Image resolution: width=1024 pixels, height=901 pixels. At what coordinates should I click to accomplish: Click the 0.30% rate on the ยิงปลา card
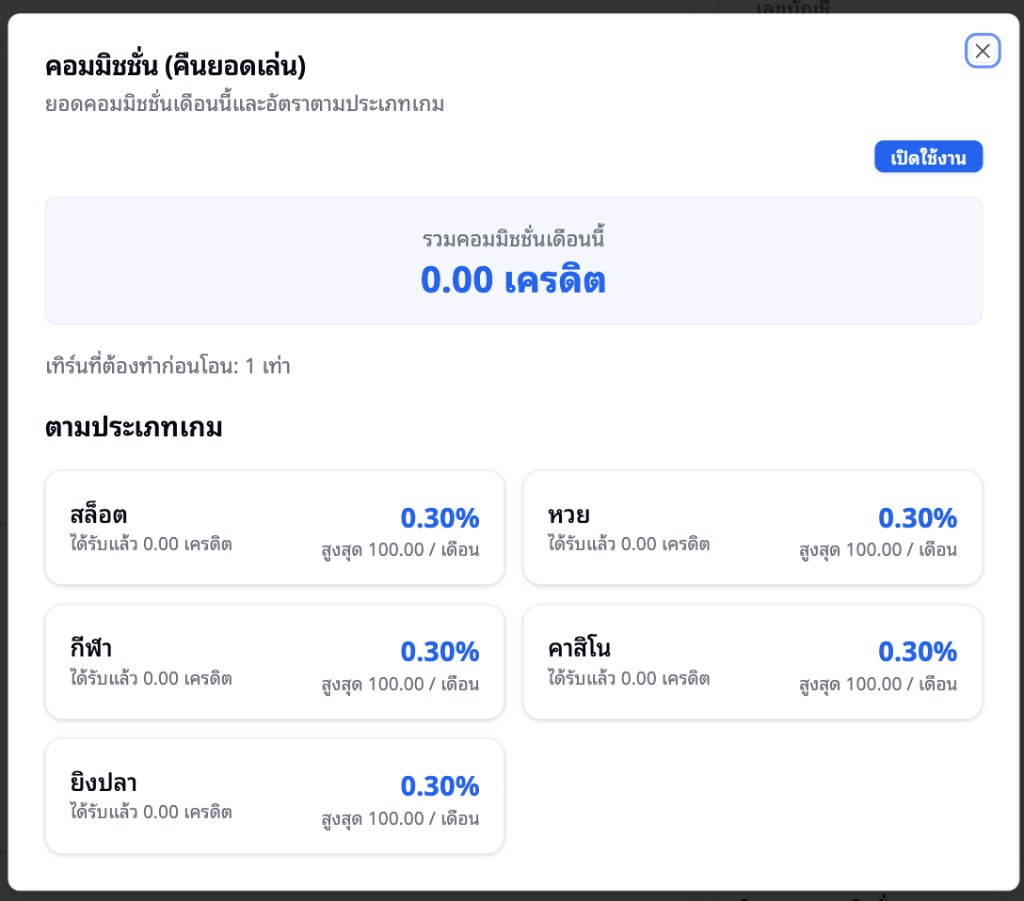(440, 786)
